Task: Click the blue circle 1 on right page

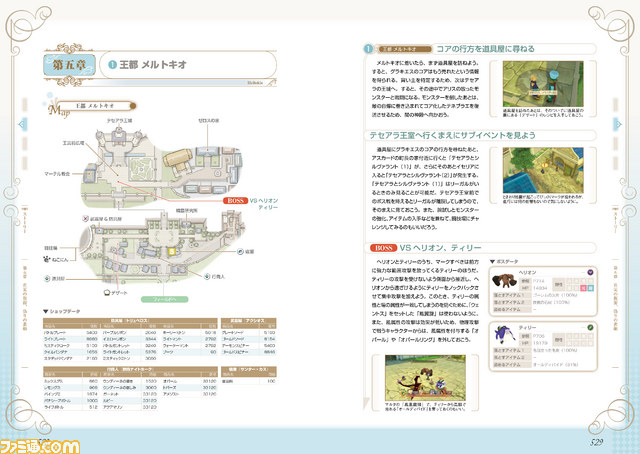Action: 369,49
